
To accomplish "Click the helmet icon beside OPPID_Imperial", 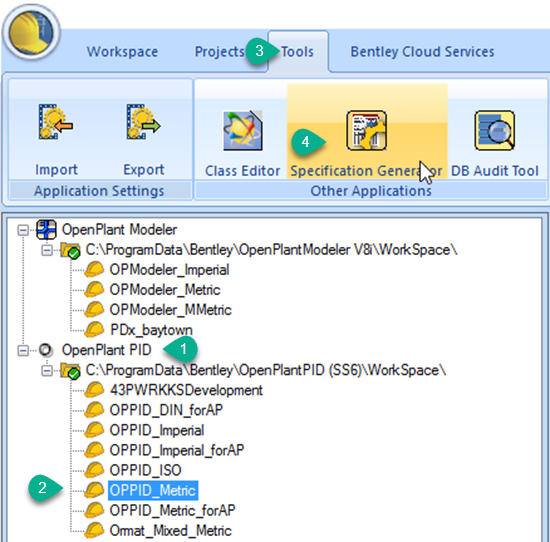I will tap(94, 430).
